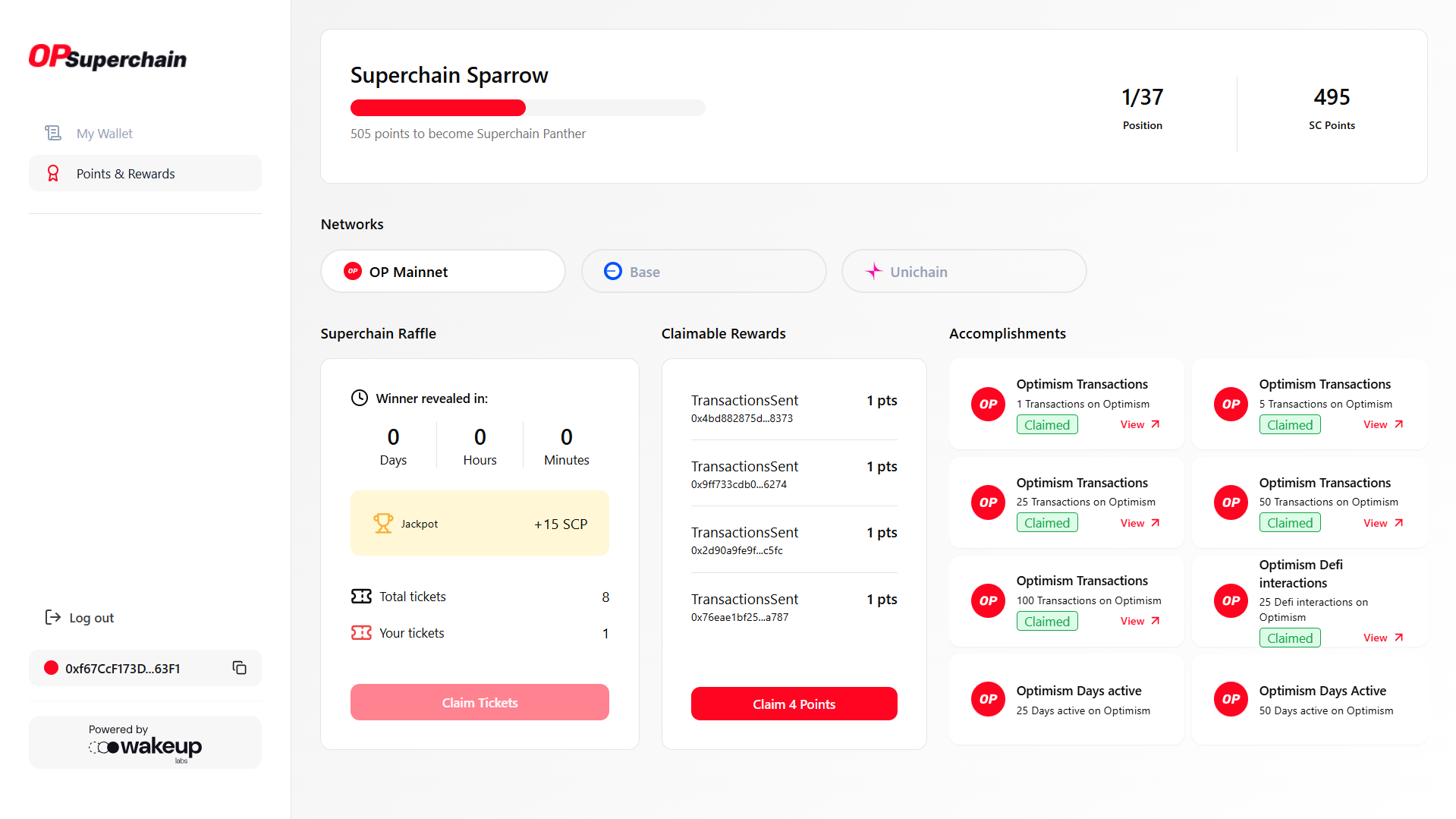This screenshot has width=1456, height=819.
Task: Click Claimed badge for 50 Transactions on Optimism
Action: [x=1290, y=522]
